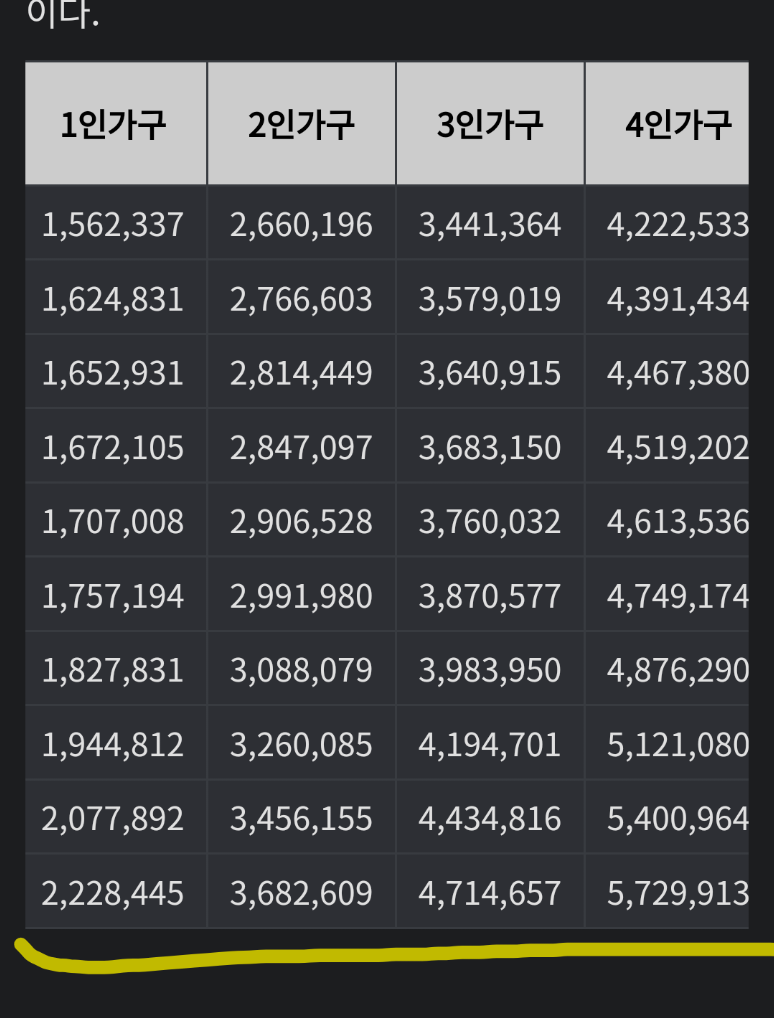The image size is (775, 1018).
Task: Click the cell showing 3,441,364
Action: [490, 223]
